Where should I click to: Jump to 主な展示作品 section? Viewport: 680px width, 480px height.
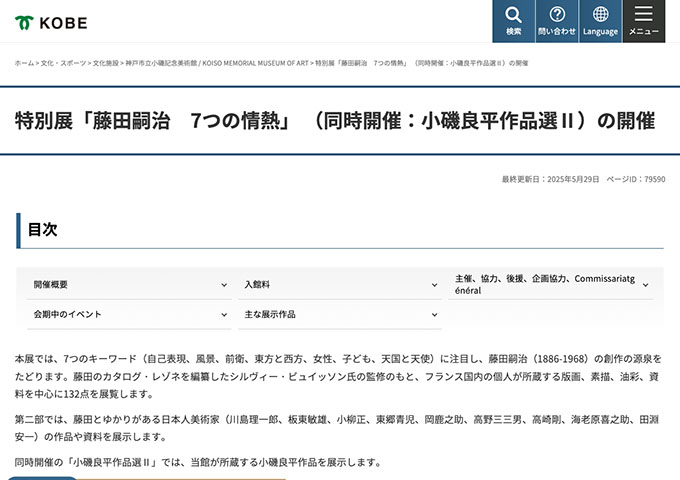click(340, 314)
